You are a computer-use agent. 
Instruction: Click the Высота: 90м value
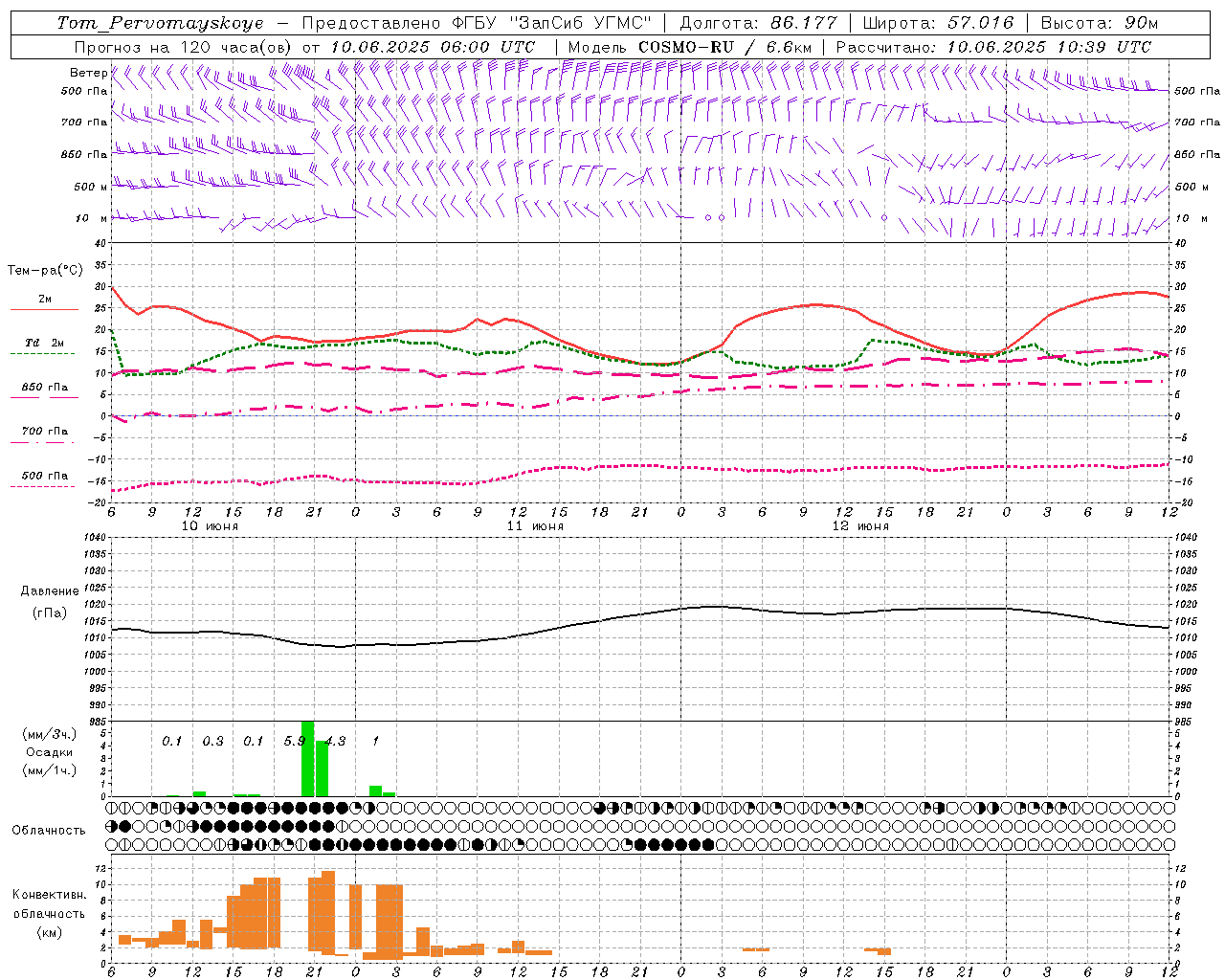pos(1100,23)
